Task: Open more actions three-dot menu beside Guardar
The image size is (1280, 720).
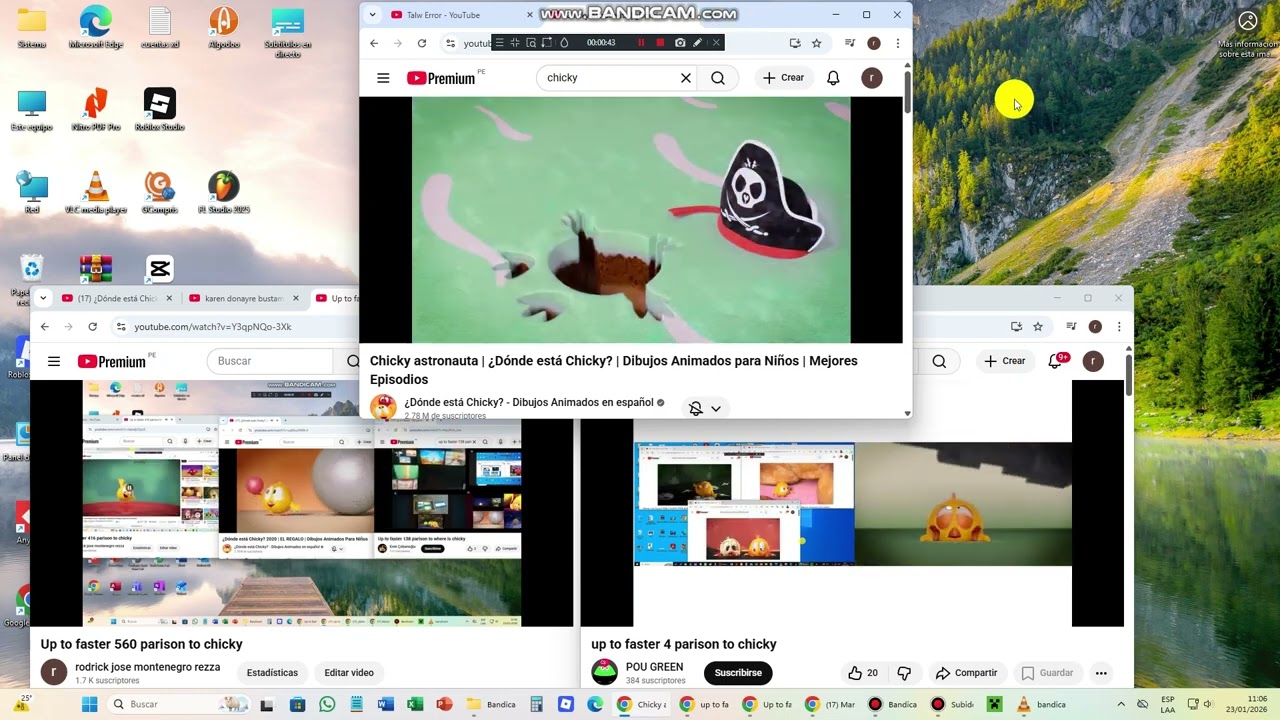Action: point(1101,673)
